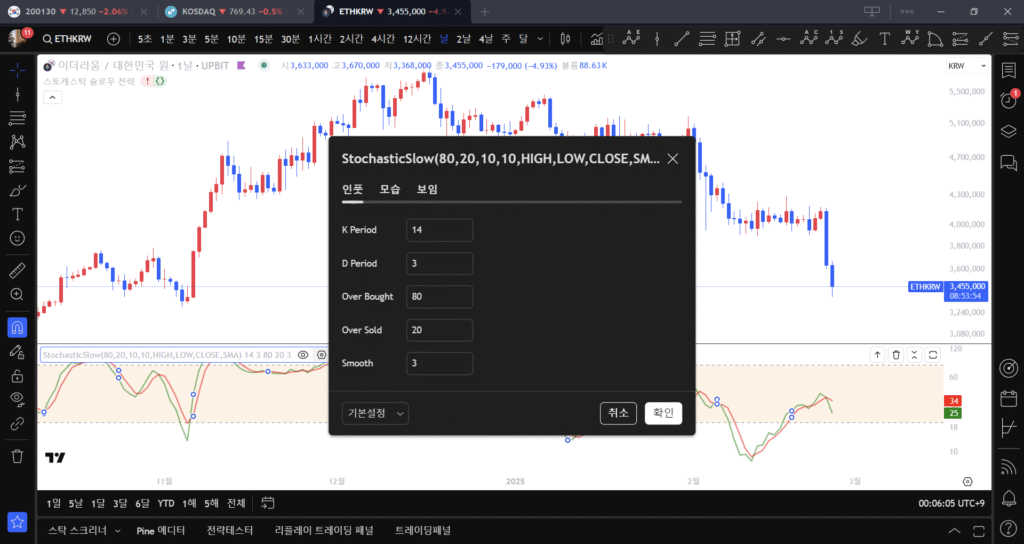The height and width of the screenshot is (544, 1024).
Task: Click the K Period input field
Action: [x=440, y=230]
